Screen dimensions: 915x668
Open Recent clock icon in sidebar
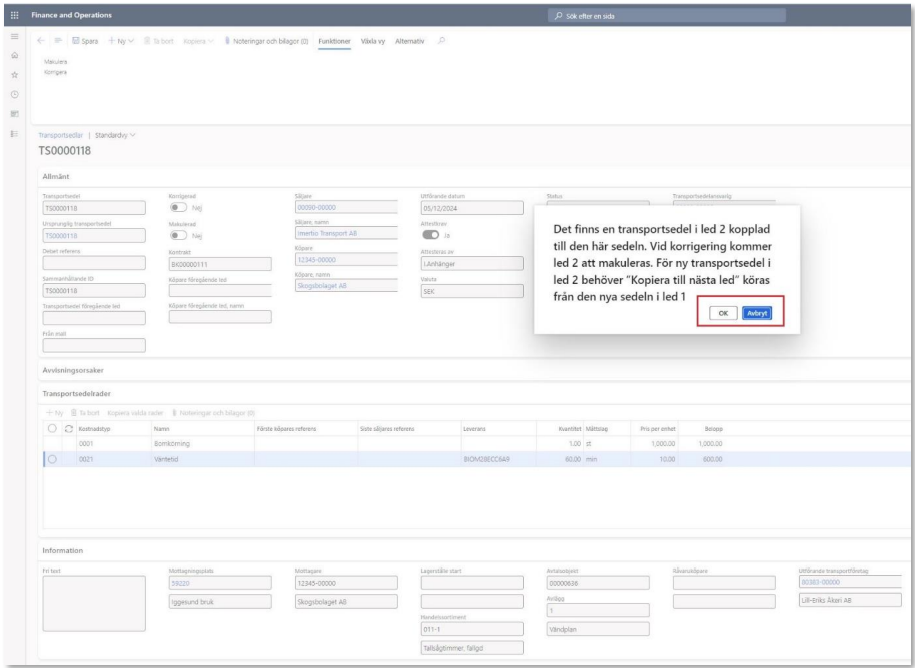tap(12, 93)
